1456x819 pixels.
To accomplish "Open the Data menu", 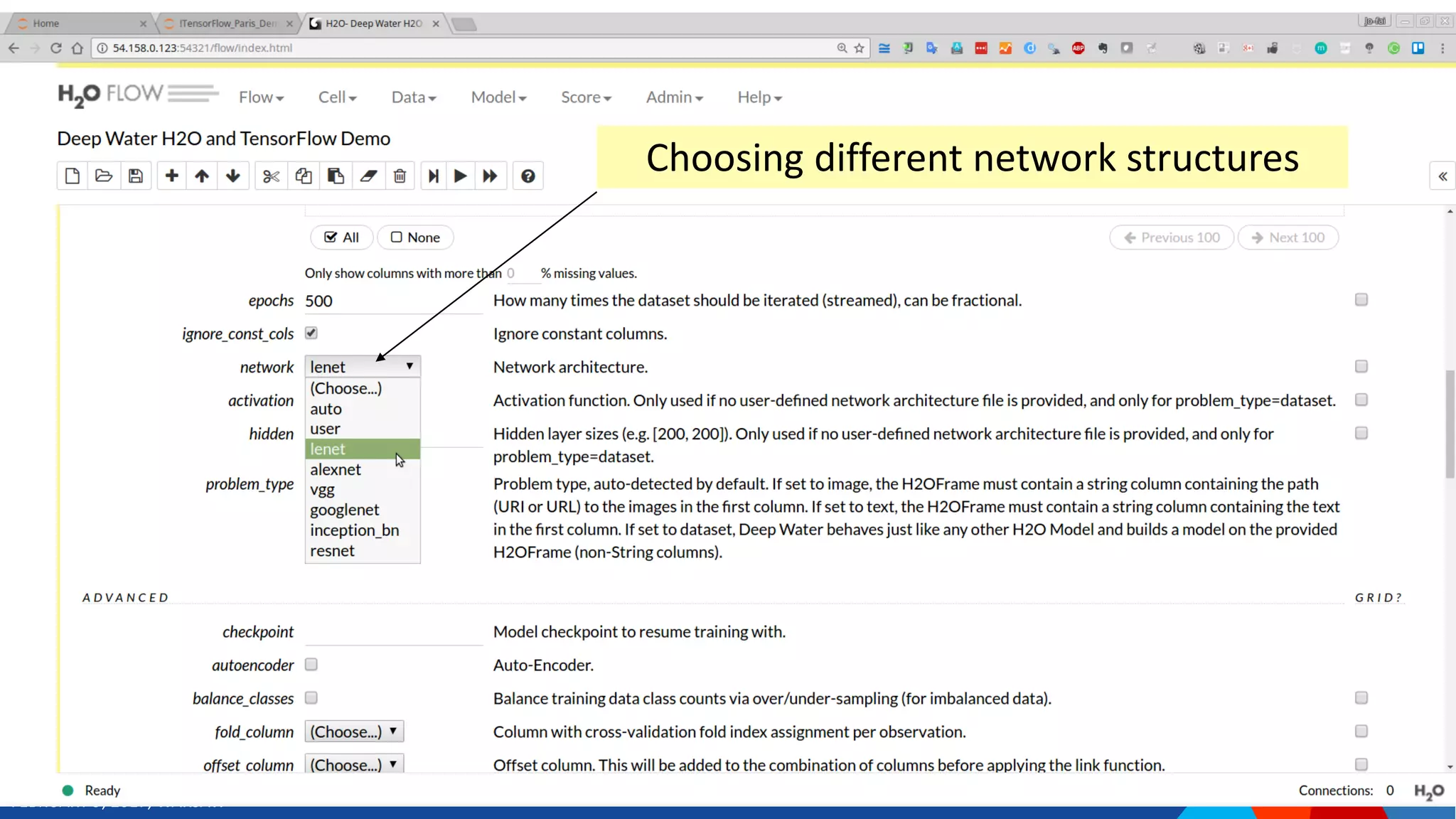I will (x=414, y=97).
